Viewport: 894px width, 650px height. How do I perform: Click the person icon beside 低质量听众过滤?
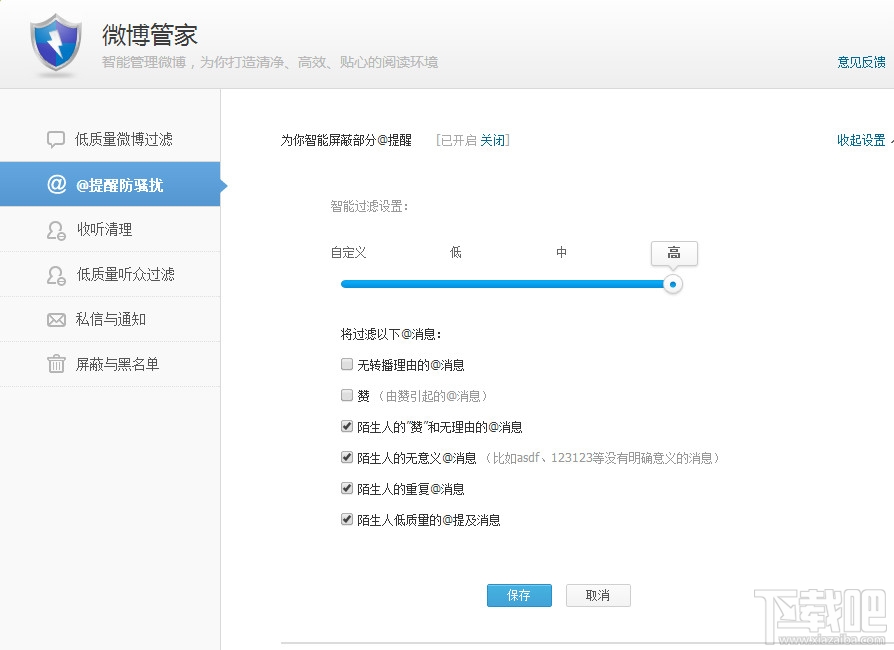coord(56,275)
